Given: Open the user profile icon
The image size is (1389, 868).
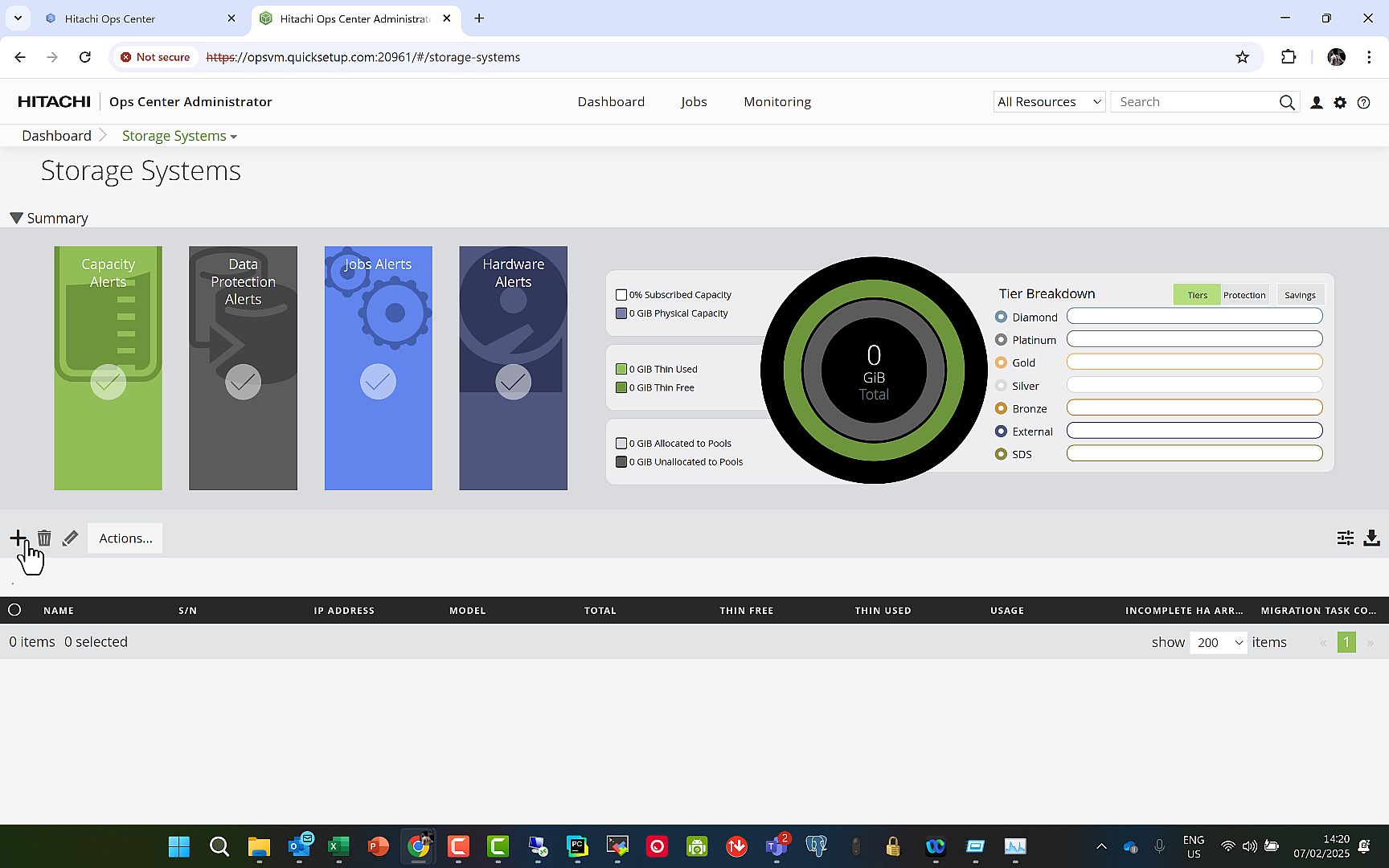Looking at the screenshot, I should 1316,102.
